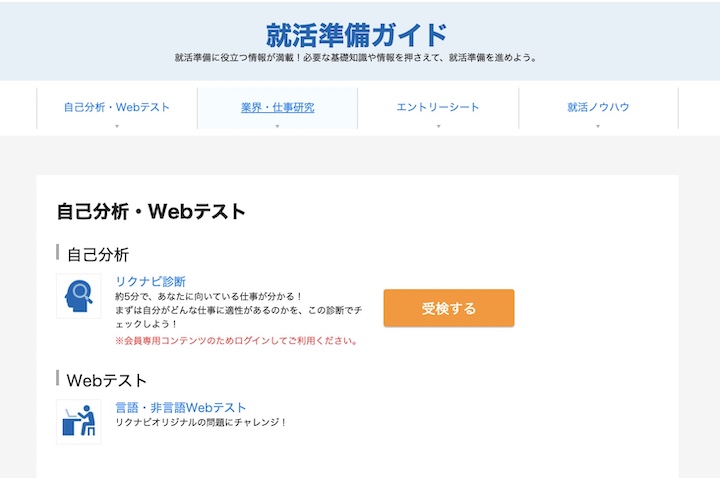The image size is (720, 478).
Task: Expand the arrow under 業界・仕事研究 tab
Action: [277, 126]
